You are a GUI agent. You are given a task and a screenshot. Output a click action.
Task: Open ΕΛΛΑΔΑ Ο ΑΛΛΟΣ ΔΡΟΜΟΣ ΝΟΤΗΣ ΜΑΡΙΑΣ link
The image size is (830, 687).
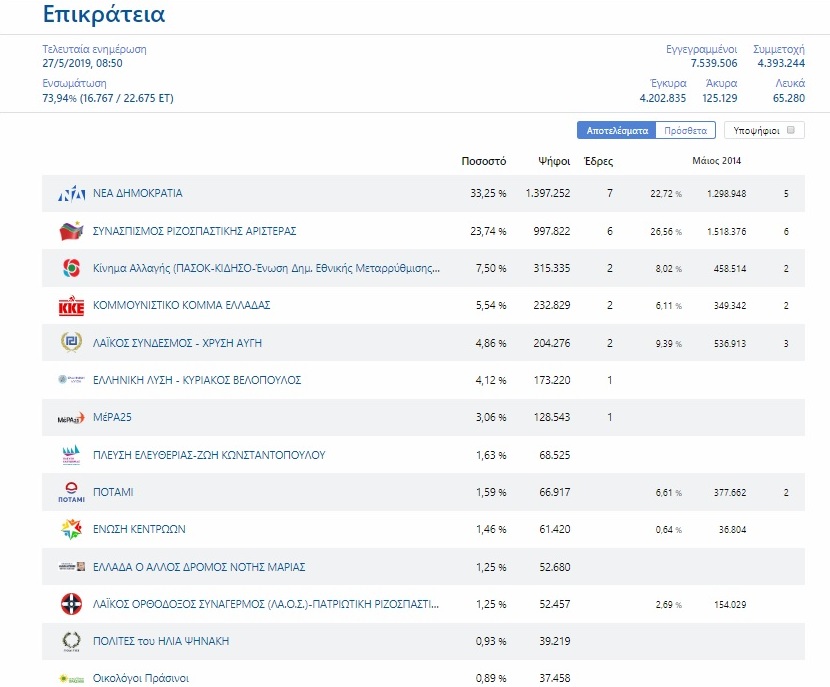pos(199,567)
